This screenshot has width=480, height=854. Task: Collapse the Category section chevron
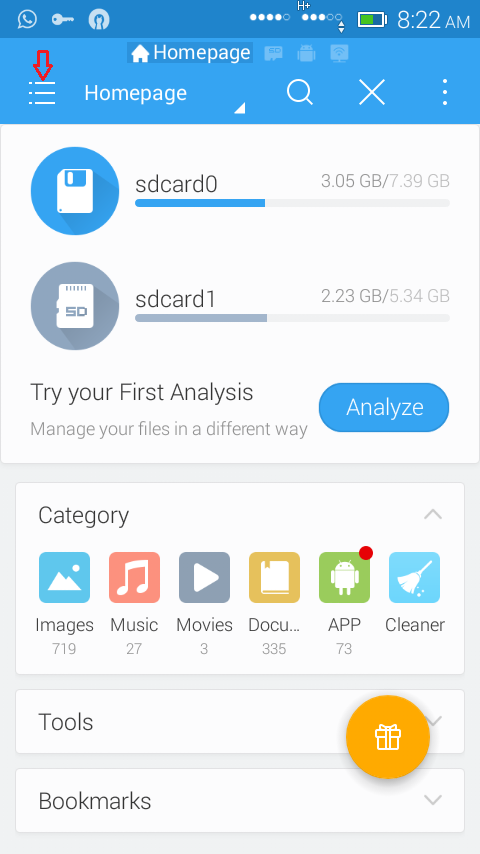[x=433, y=514]
